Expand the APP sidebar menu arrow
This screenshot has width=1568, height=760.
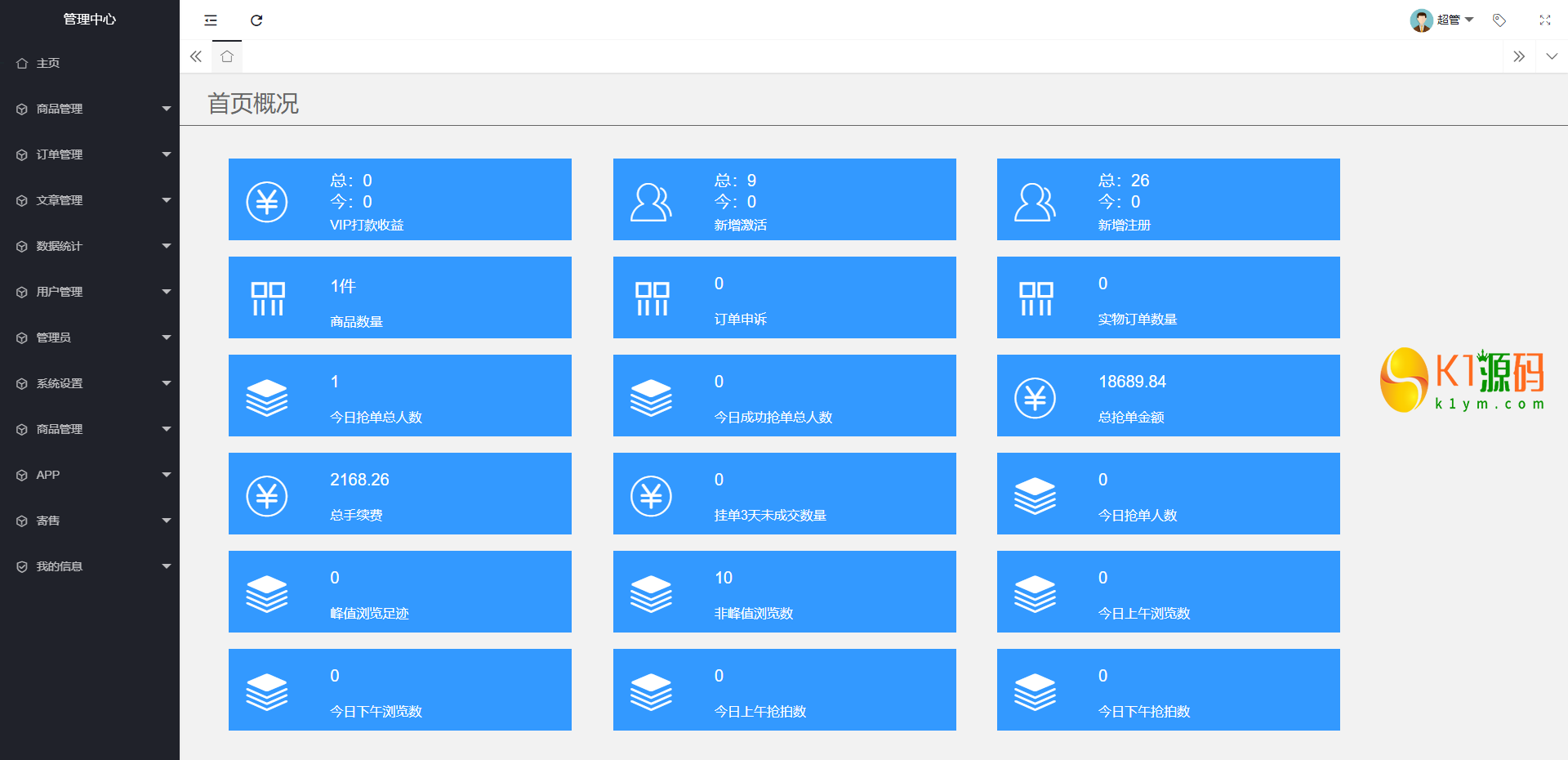point(167,475)
